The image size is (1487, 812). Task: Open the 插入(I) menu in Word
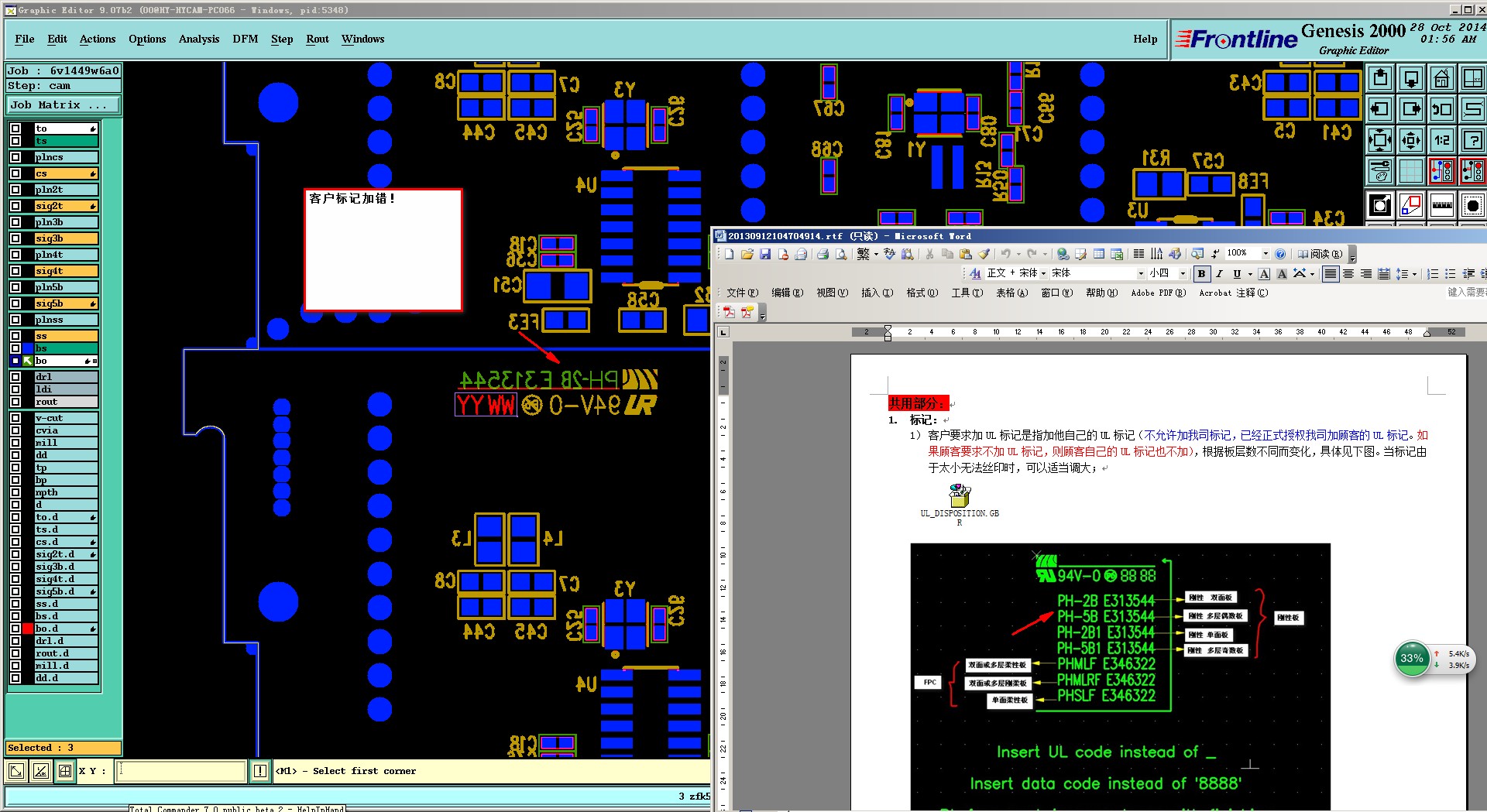[x=877, y=293]
